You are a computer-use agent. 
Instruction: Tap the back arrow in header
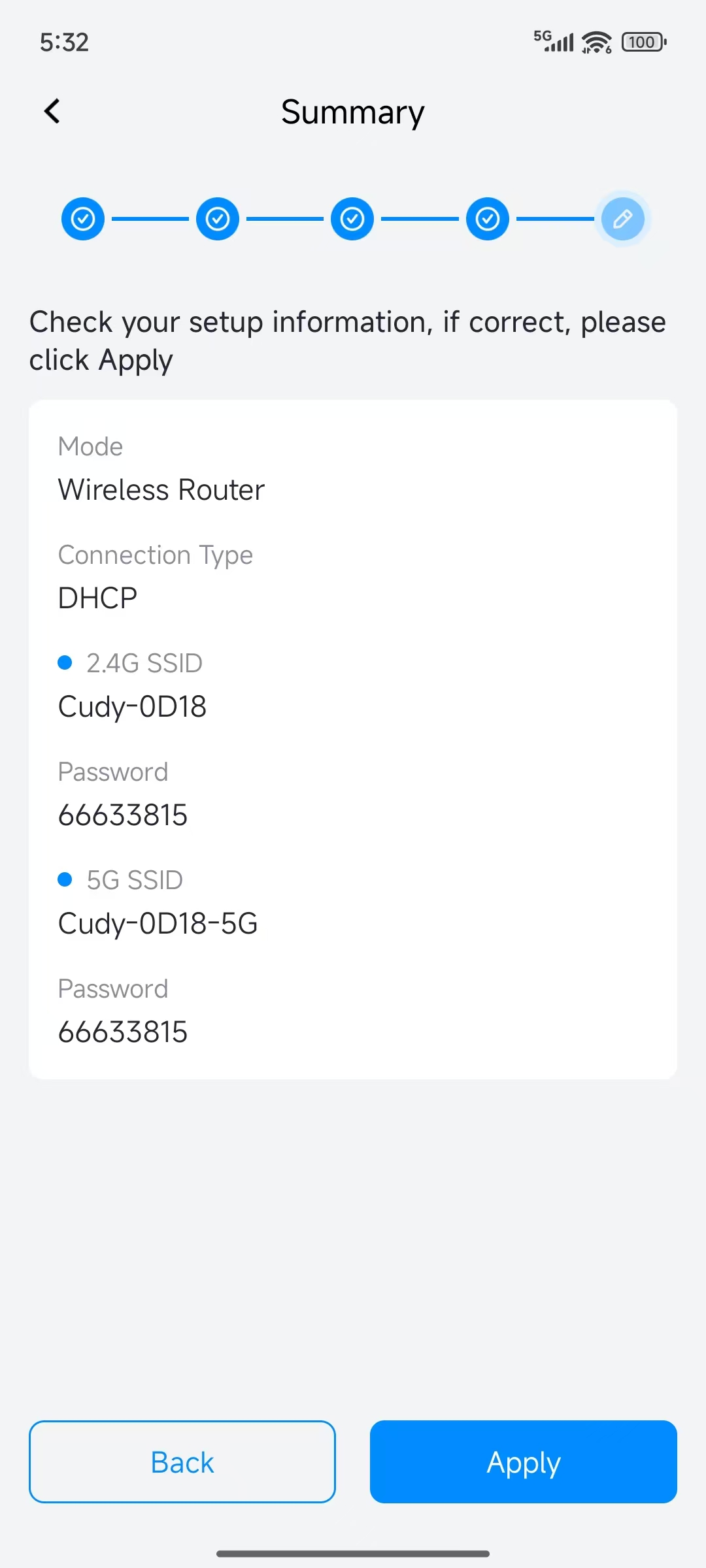click(52, 111)
